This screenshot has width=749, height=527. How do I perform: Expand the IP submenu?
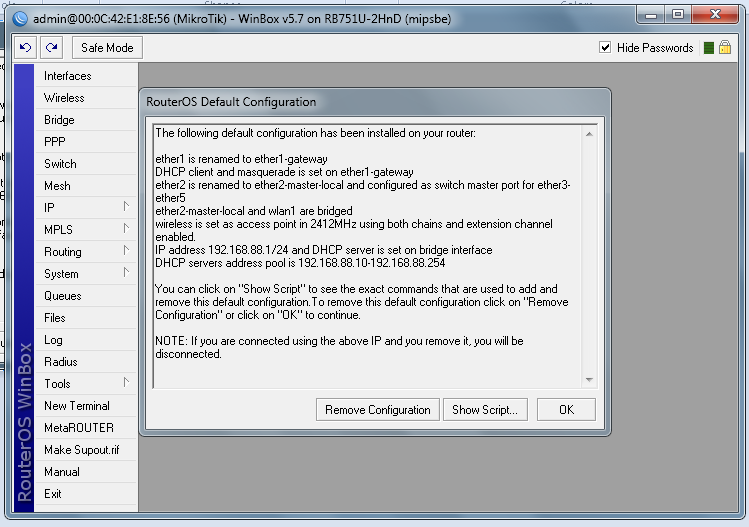86,208
